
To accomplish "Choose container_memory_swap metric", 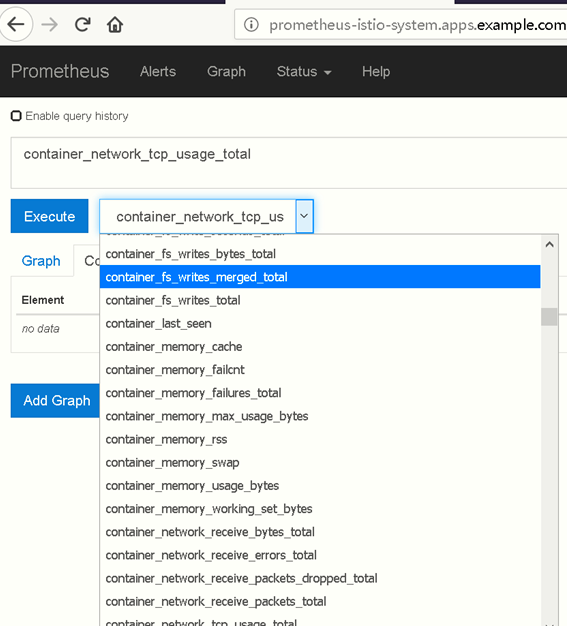I will [x=320, y=462].
